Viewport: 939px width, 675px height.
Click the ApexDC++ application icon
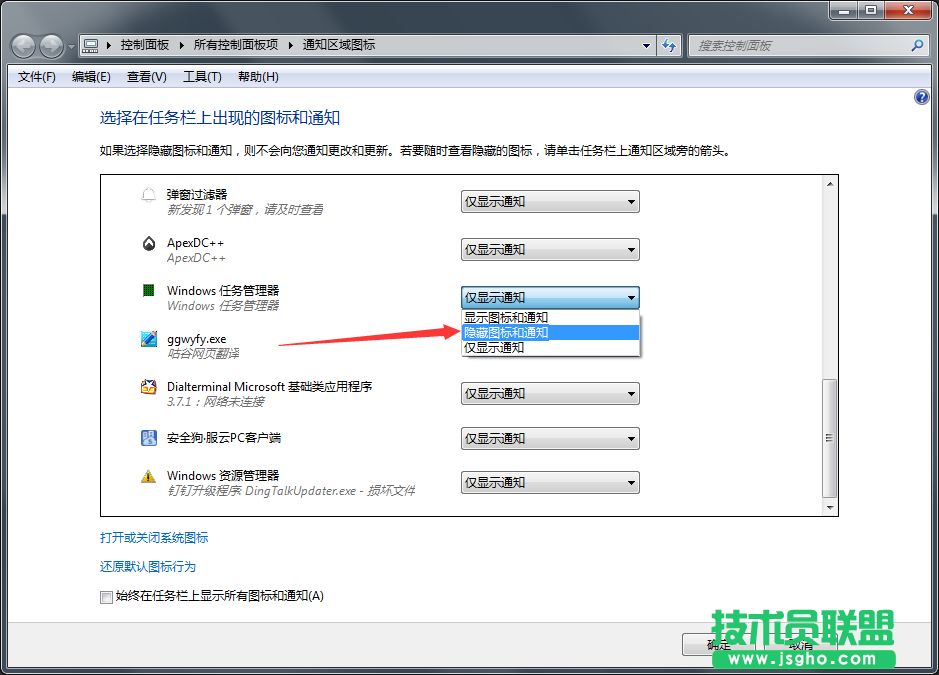148,243
